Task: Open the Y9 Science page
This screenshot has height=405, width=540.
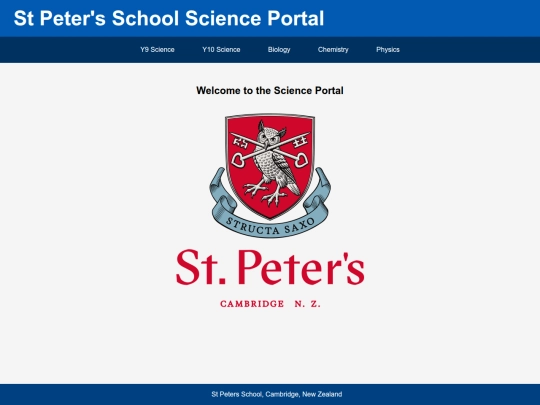Action: click(157, 50)
